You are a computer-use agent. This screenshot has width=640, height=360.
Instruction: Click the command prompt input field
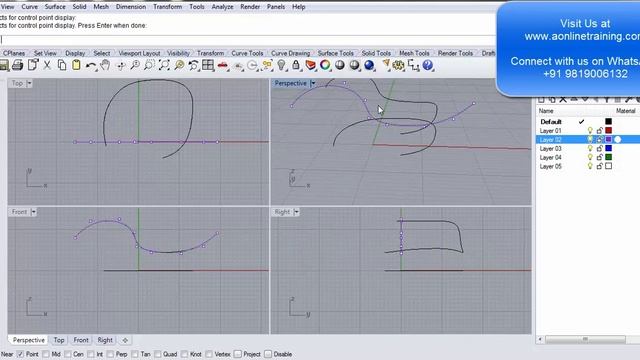pyautogui.click(x=248, y=40)
